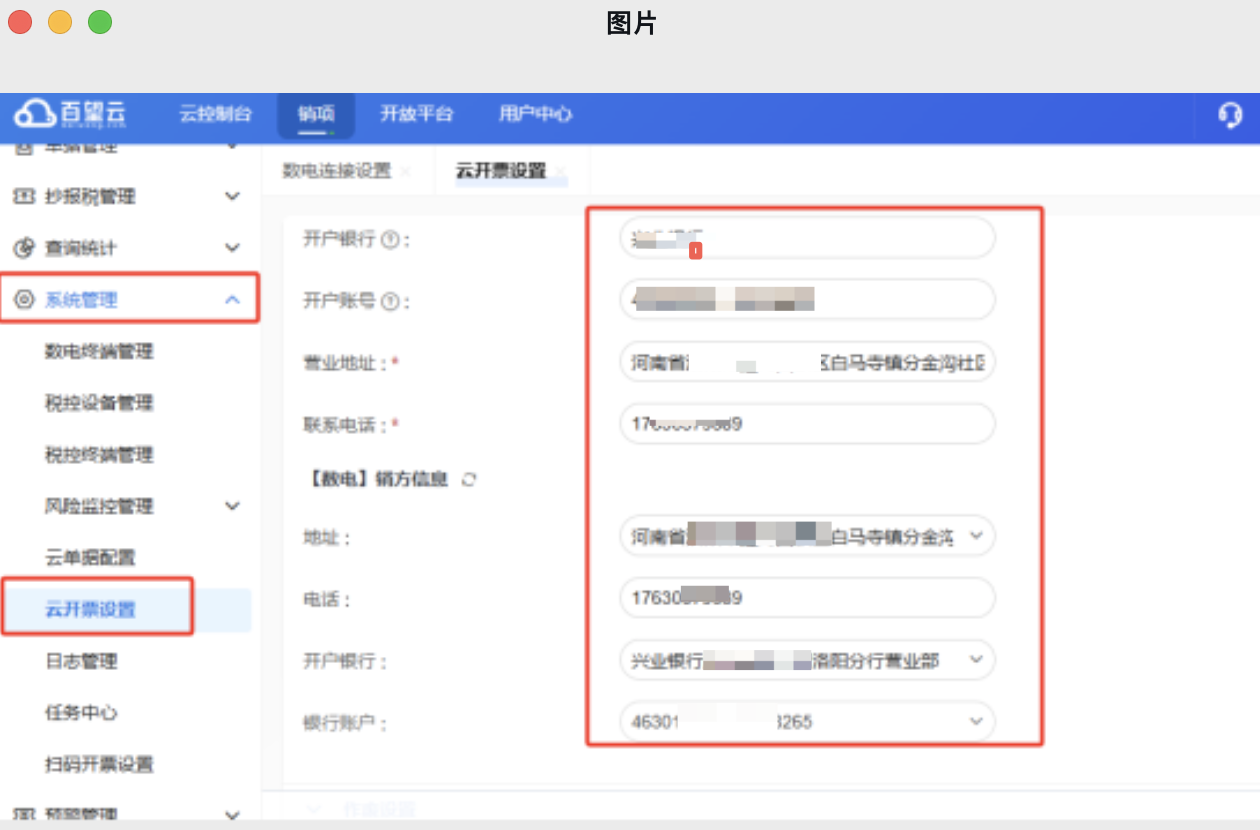Image resolution: width=1260 pixels, height=830 pixels.
Task: Click the upper 开户银行 input field
Action: [x=807, y=238]
